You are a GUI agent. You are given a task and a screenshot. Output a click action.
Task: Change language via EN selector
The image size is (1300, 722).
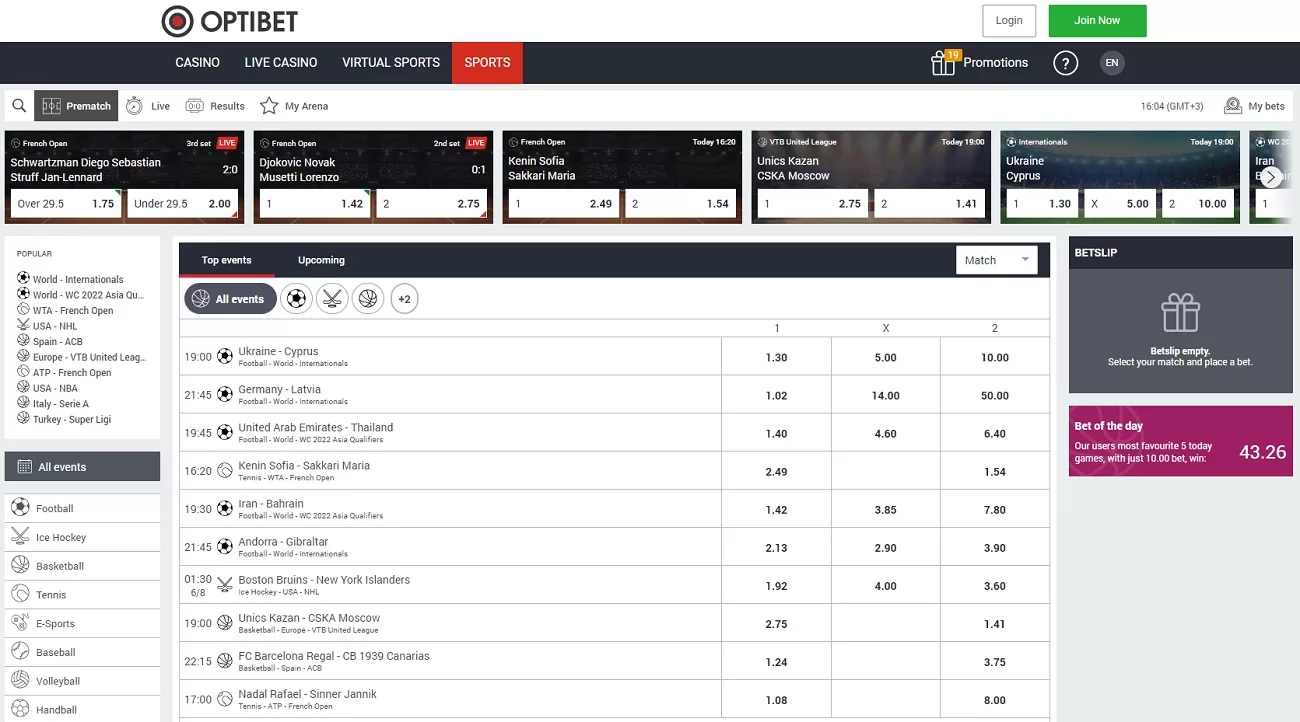1112,63
